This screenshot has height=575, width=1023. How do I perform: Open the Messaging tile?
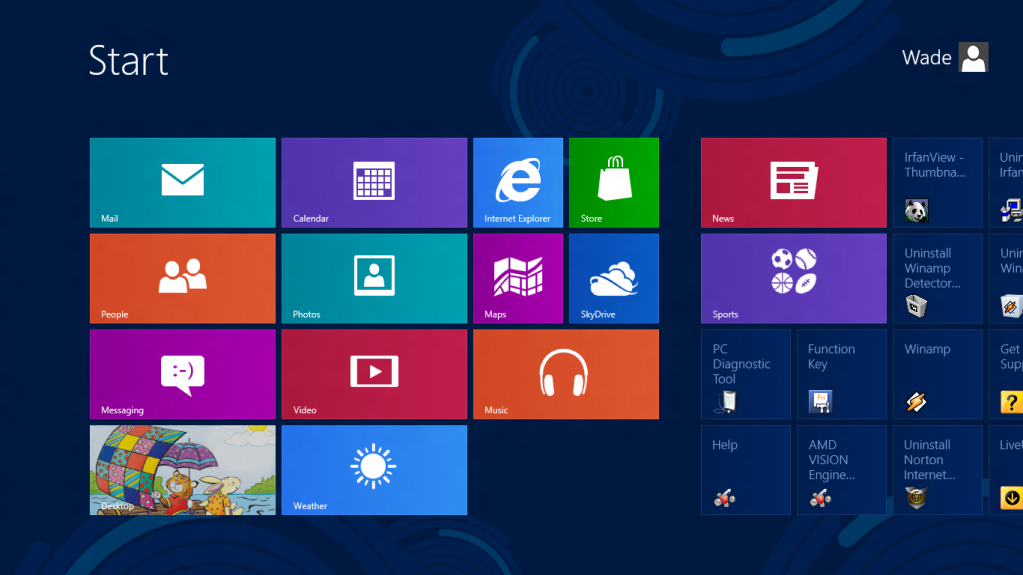click(183, 374)
